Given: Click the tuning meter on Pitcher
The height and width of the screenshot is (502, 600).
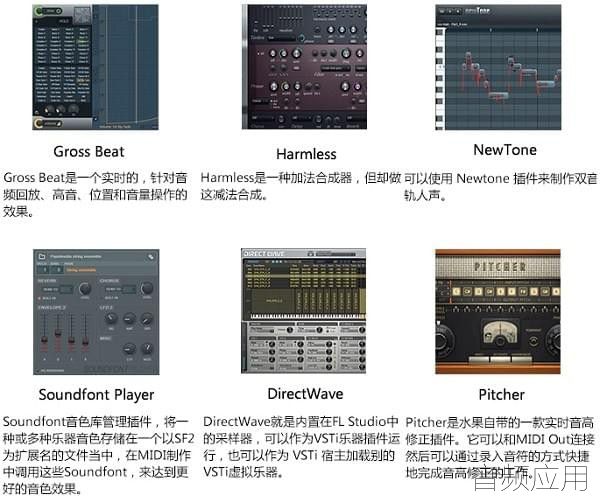Looking at the screenshot, I should [499, 332].
